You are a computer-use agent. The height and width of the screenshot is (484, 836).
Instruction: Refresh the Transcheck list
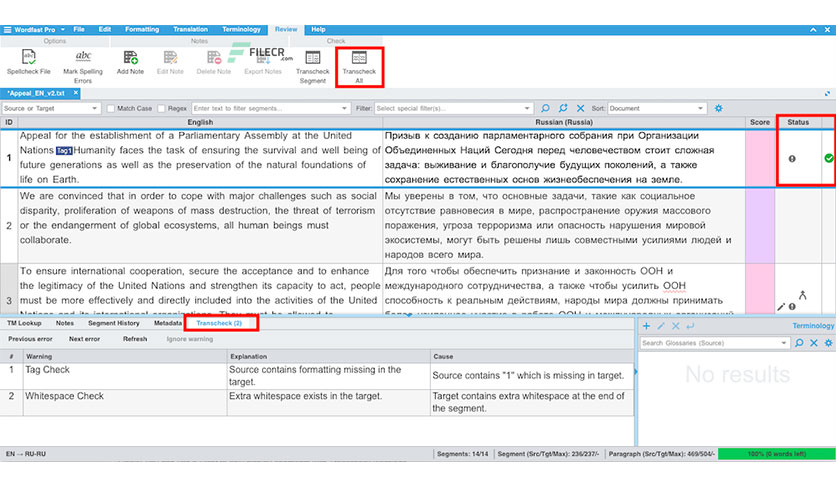[135, 339]
